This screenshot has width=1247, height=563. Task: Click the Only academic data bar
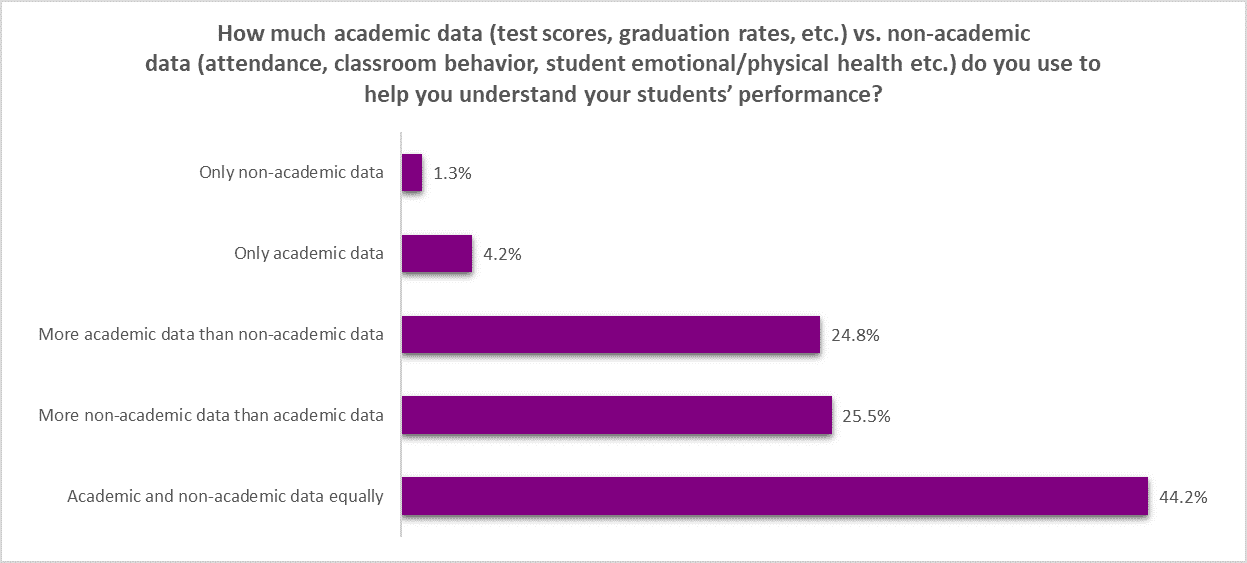tap(437, 254)
